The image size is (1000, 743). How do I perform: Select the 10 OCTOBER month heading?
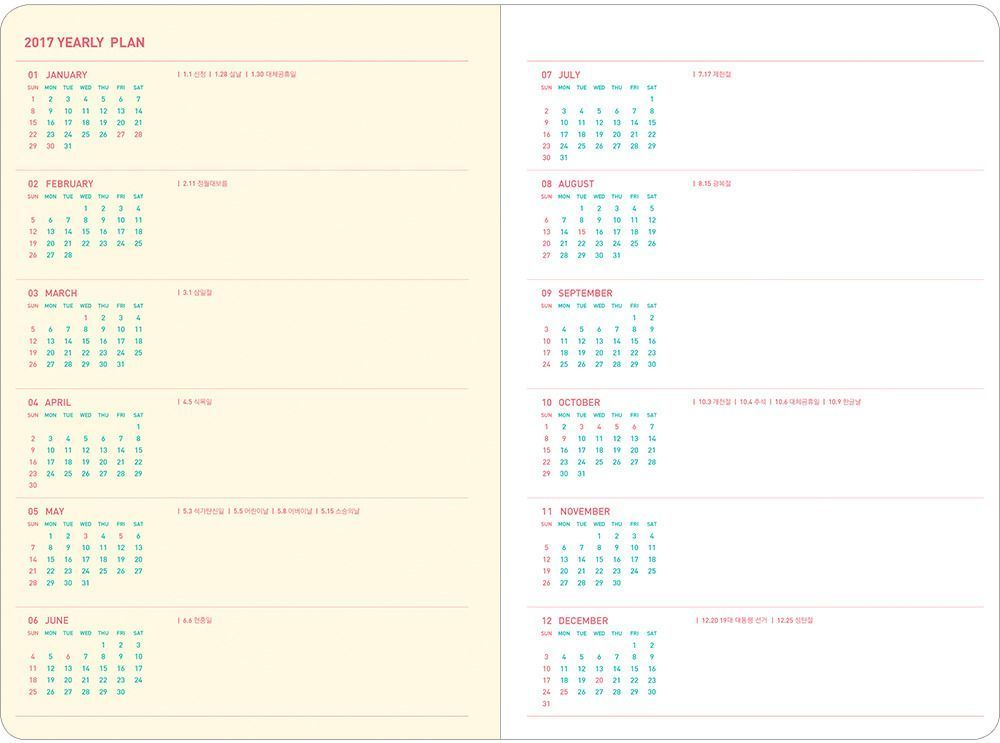[571, 403]
